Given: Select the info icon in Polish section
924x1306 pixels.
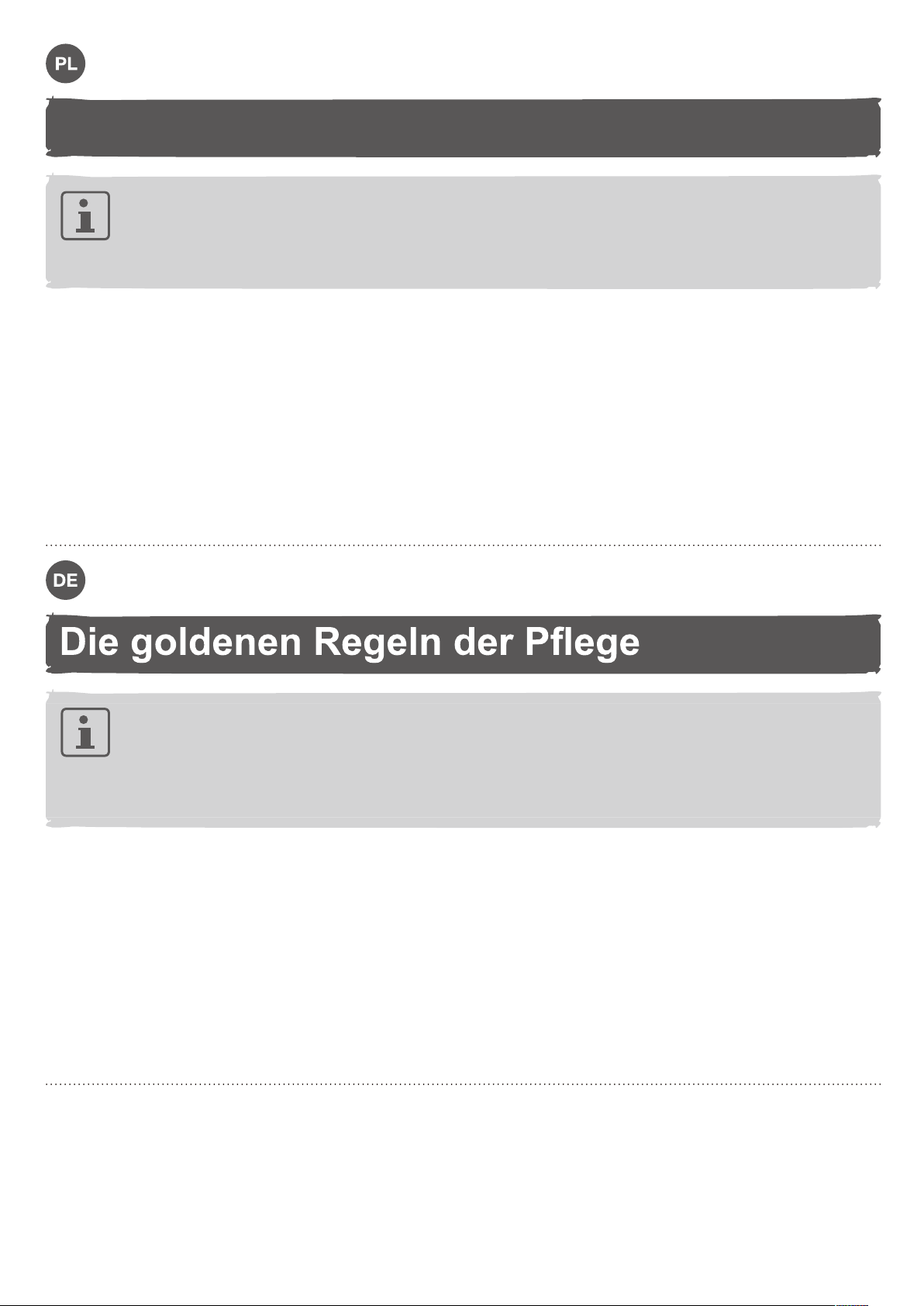Looking at the screenshot, I should (85, 215).
